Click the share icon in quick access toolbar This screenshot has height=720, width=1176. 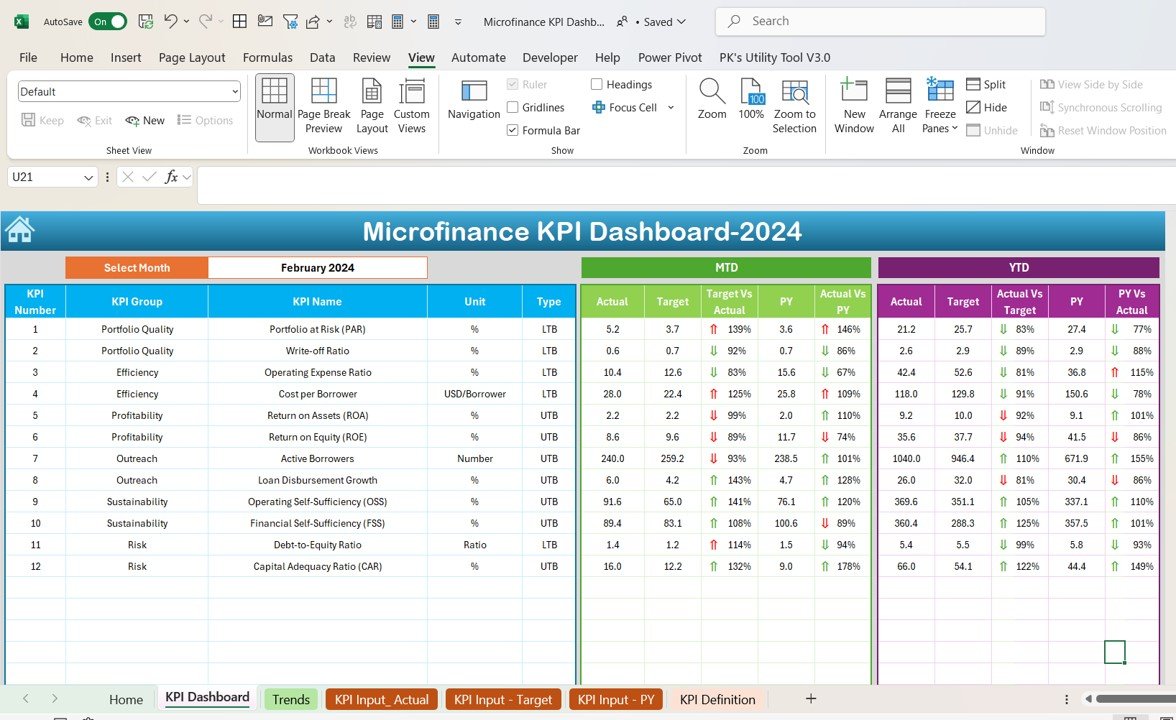(x=313, y=21)
